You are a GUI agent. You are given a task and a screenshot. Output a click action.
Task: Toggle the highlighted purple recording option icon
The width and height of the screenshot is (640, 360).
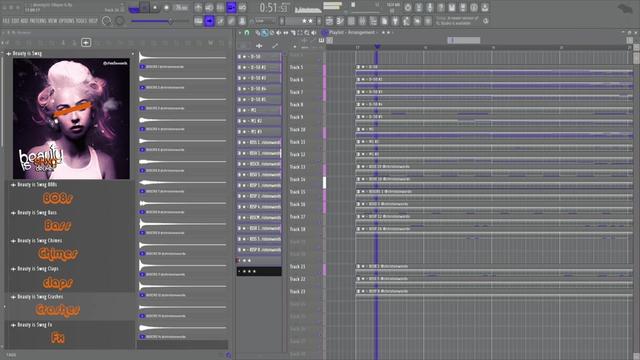click(x=231, y=7)
